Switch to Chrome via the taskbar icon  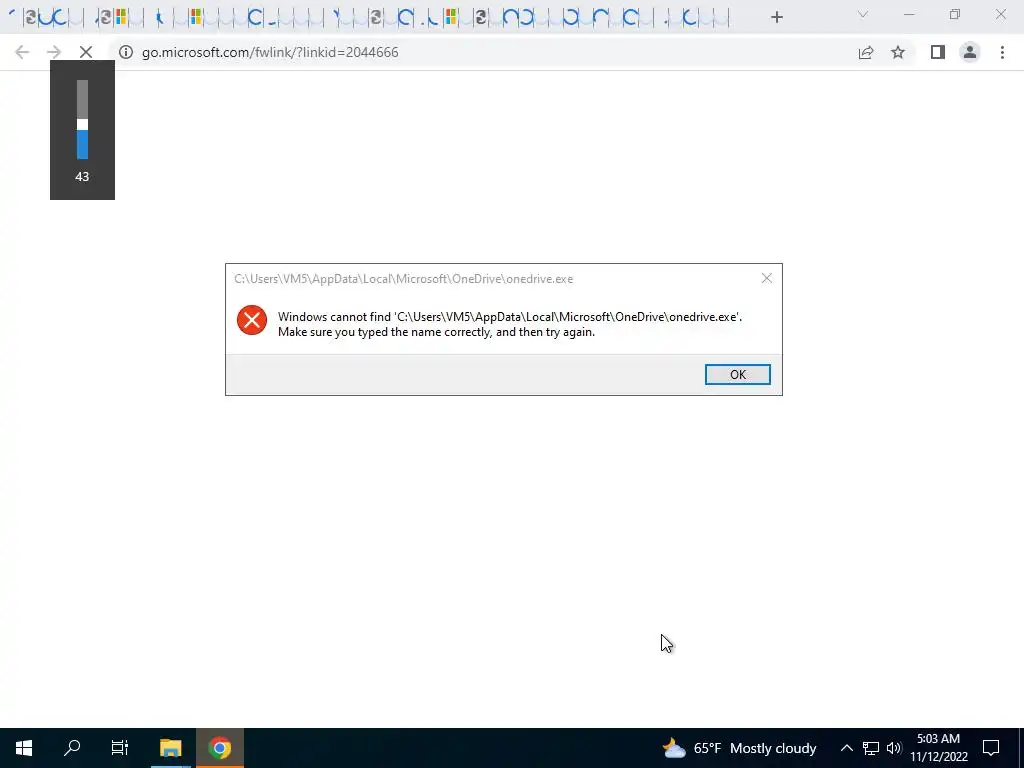pyautogui.click(x=219, y=748)
